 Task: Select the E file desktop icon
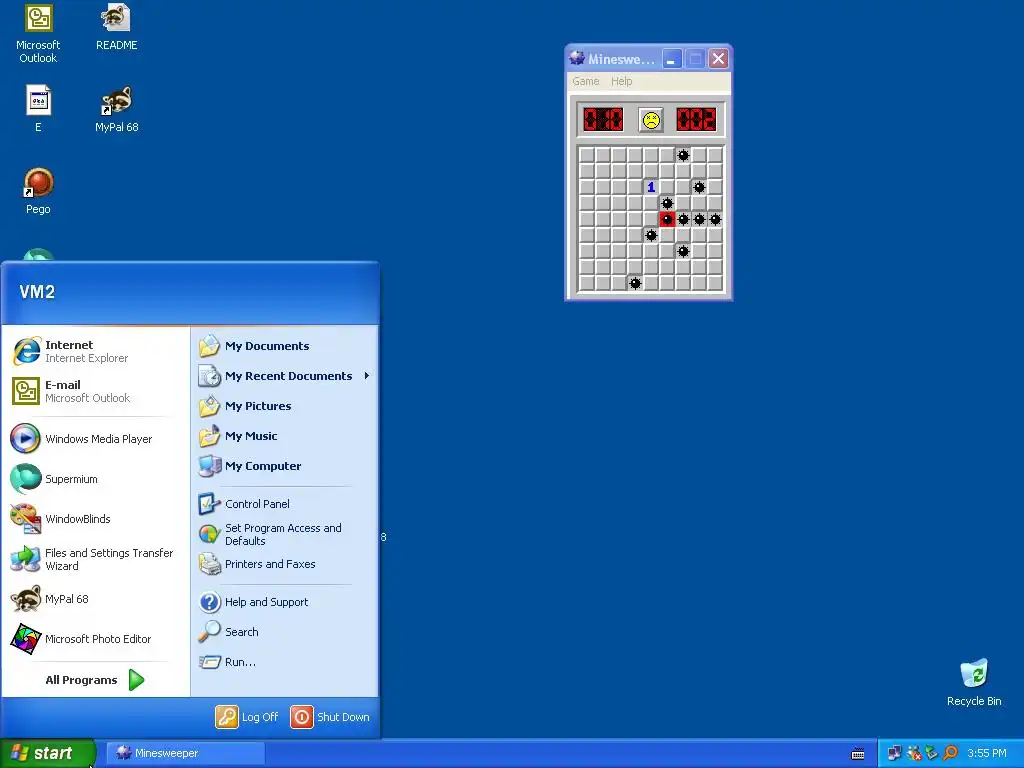(38, 109)
